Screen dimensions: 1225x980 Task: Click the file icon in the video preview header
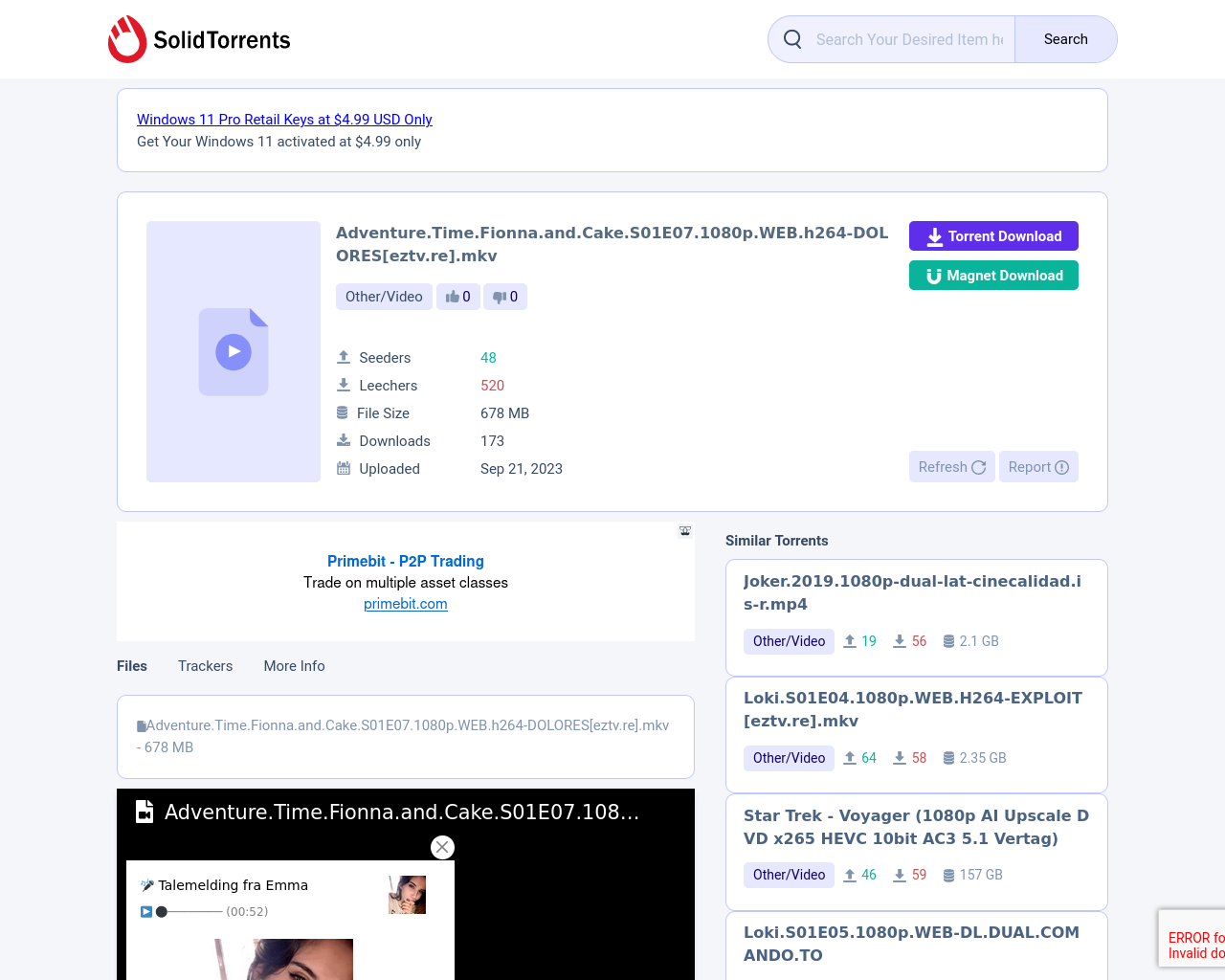(x=145, y=812)
